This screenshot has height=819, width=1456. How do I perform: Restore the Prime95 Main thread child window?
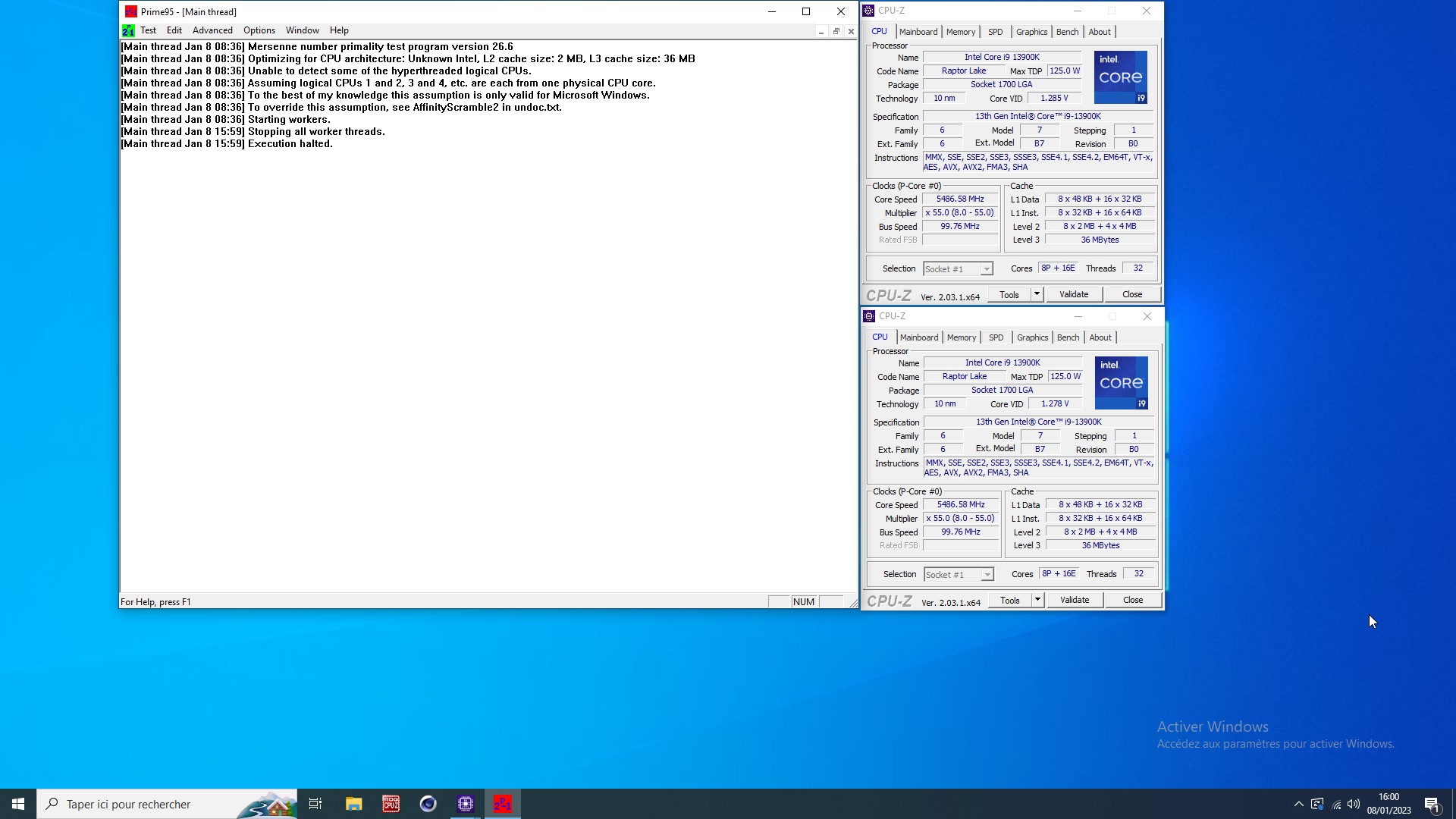point(836,32)
